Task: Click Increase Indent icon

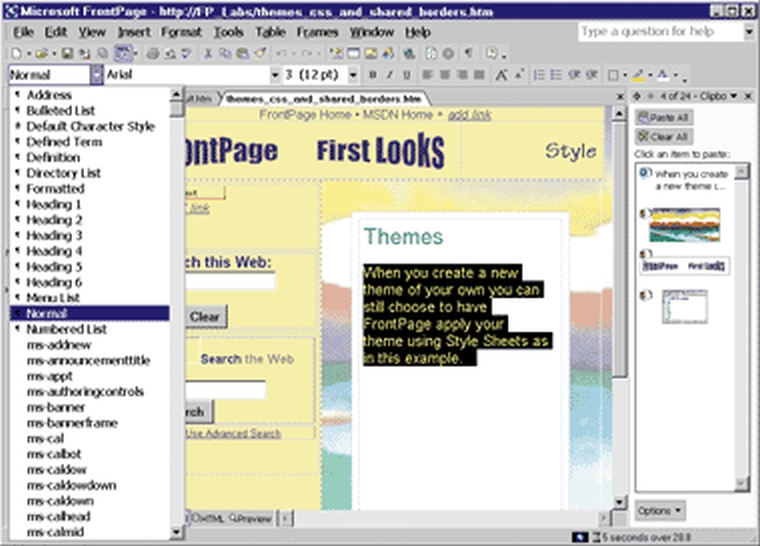Action: point(592,75)
